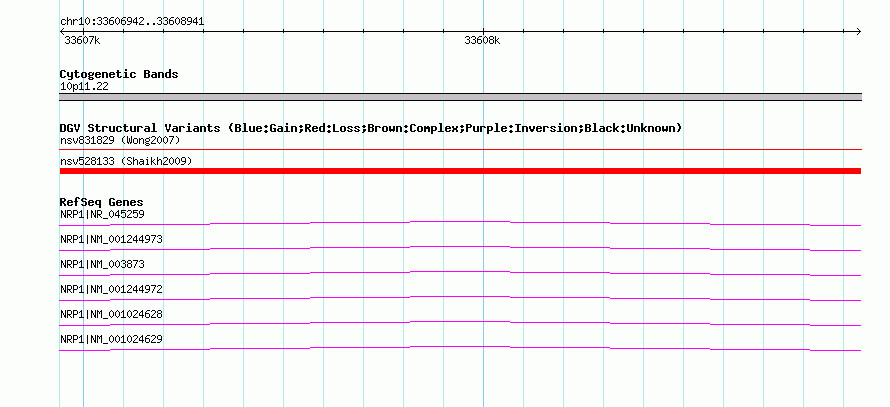Select the thick red nsv528133 loss bar

[x=460, y=171]
